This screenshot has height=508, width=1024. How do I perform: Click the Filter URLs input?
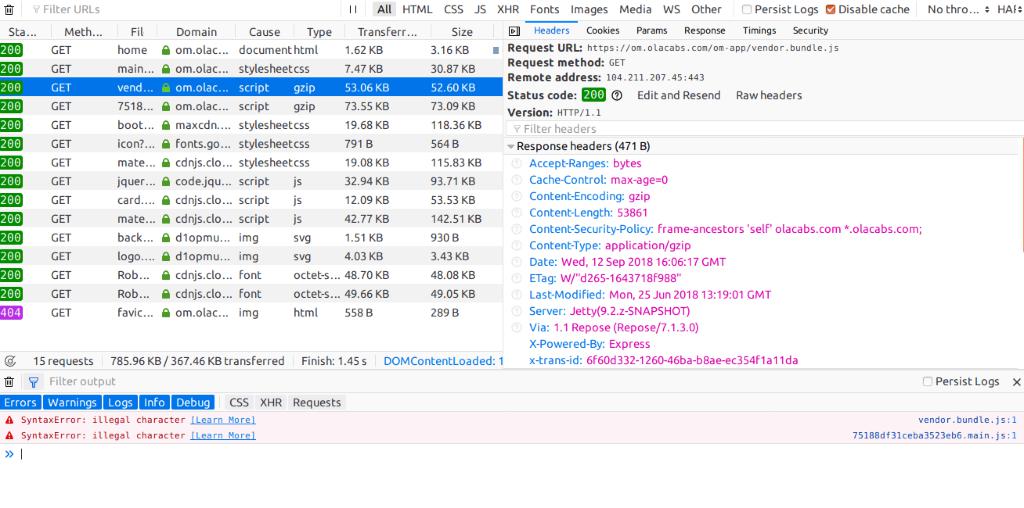183,10
